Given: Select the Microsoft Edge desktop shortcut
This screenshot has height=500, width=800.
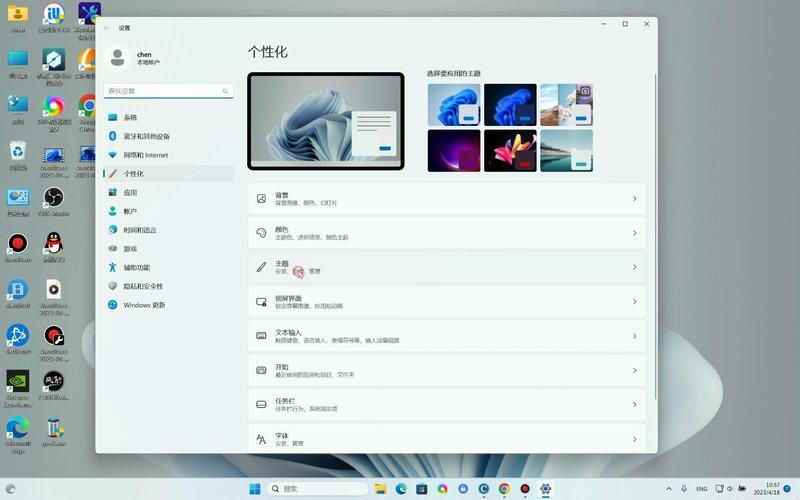Looking at the screenshot, I should click(18, 434).
